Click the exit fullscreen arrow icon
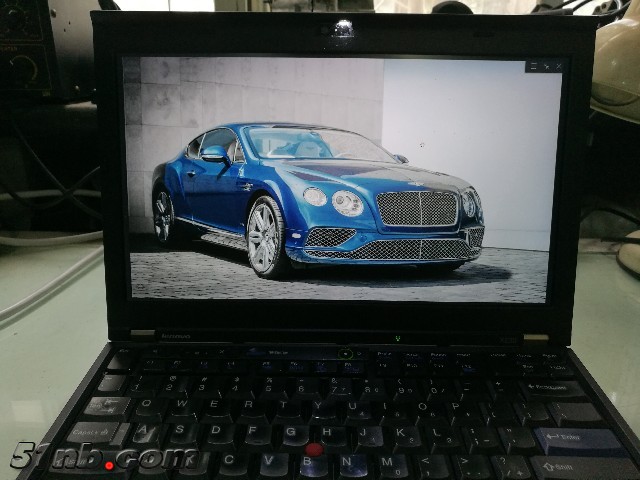 pyautogui.click(x=546, y=66)
